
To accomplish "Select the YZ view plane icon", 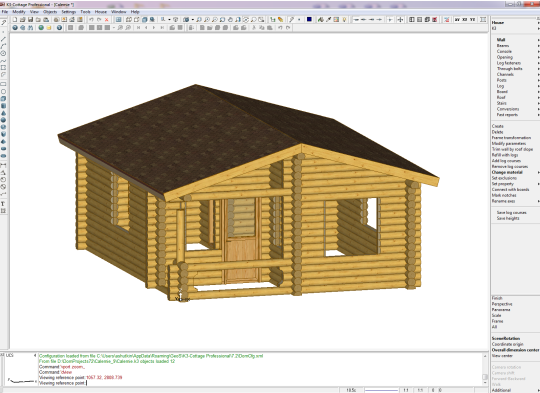I will tap(472, 20).
